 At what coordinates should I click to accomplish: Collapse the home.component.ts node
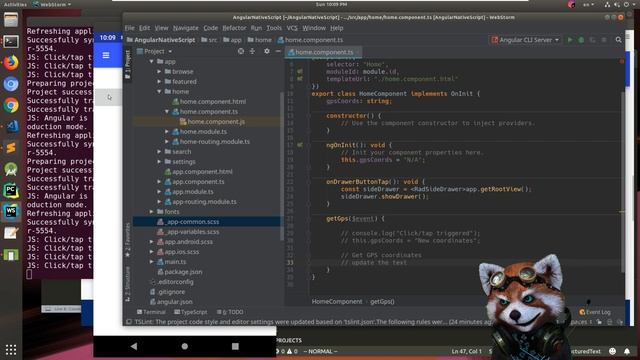[x=167, y=111]
